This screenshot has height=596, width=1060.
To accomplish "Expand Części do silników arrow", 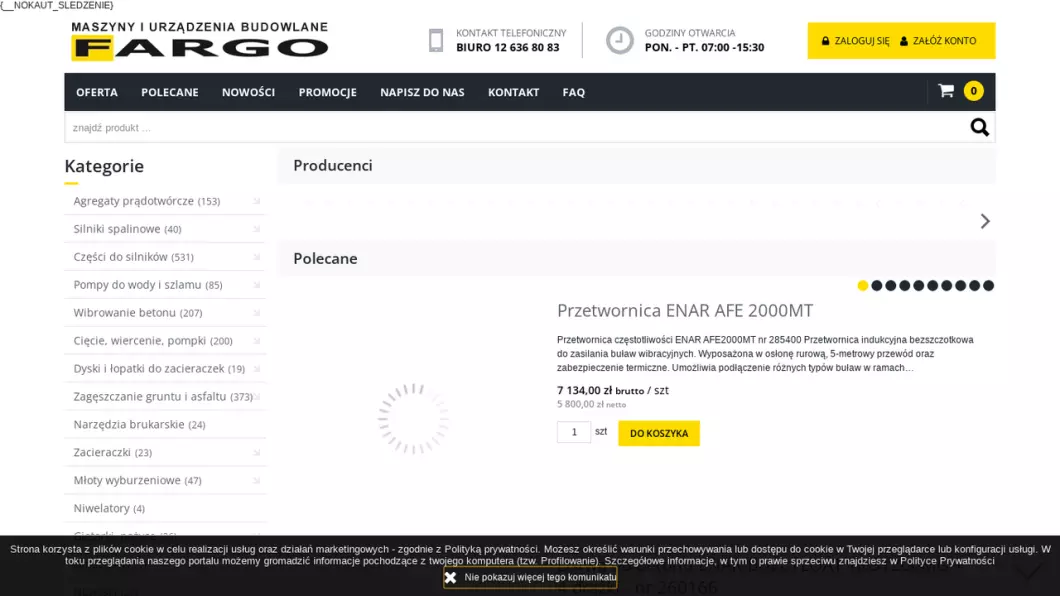I will pos(256,257).
